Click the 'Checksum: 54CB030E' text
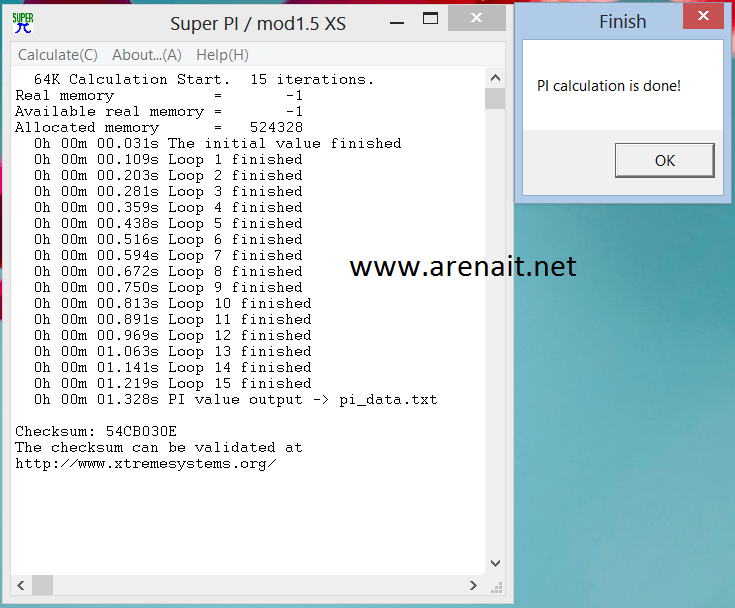 coord(96,431)
